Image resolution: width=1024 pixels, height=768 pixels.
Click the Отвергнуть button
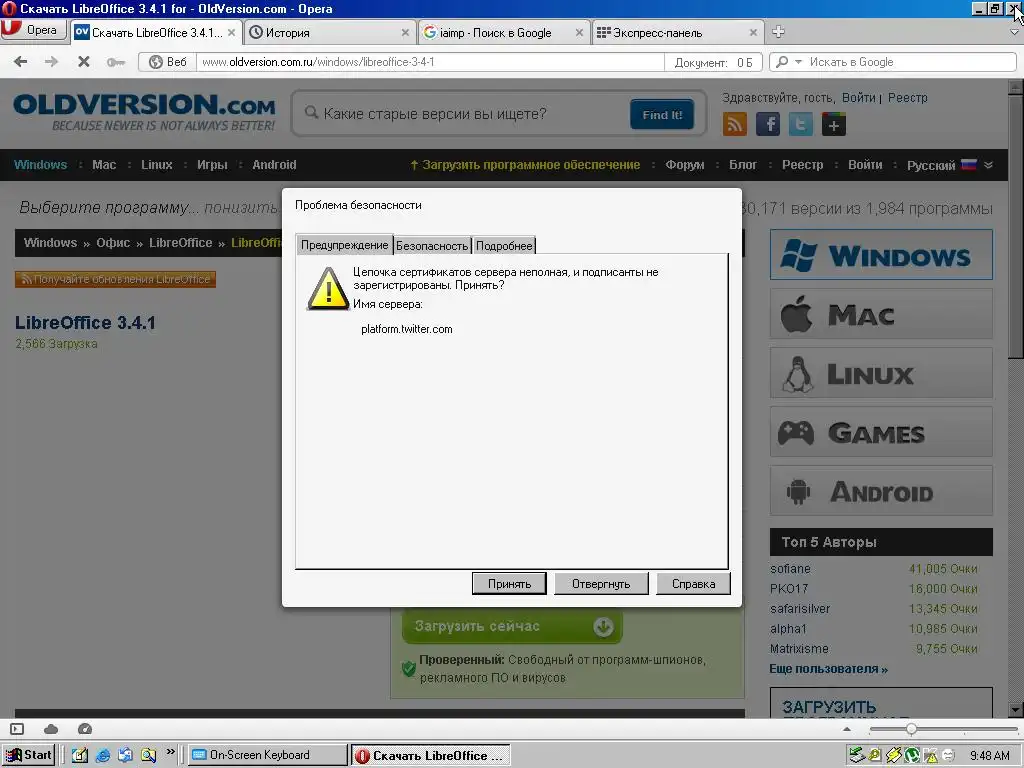coord(601,584)
